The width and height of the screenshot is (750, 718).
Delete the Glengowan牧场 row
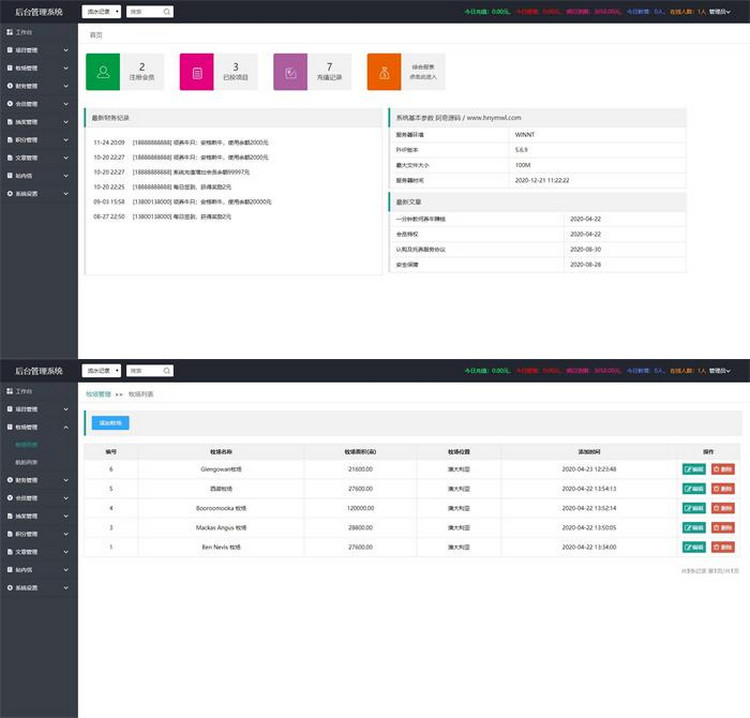pos(723,469)
